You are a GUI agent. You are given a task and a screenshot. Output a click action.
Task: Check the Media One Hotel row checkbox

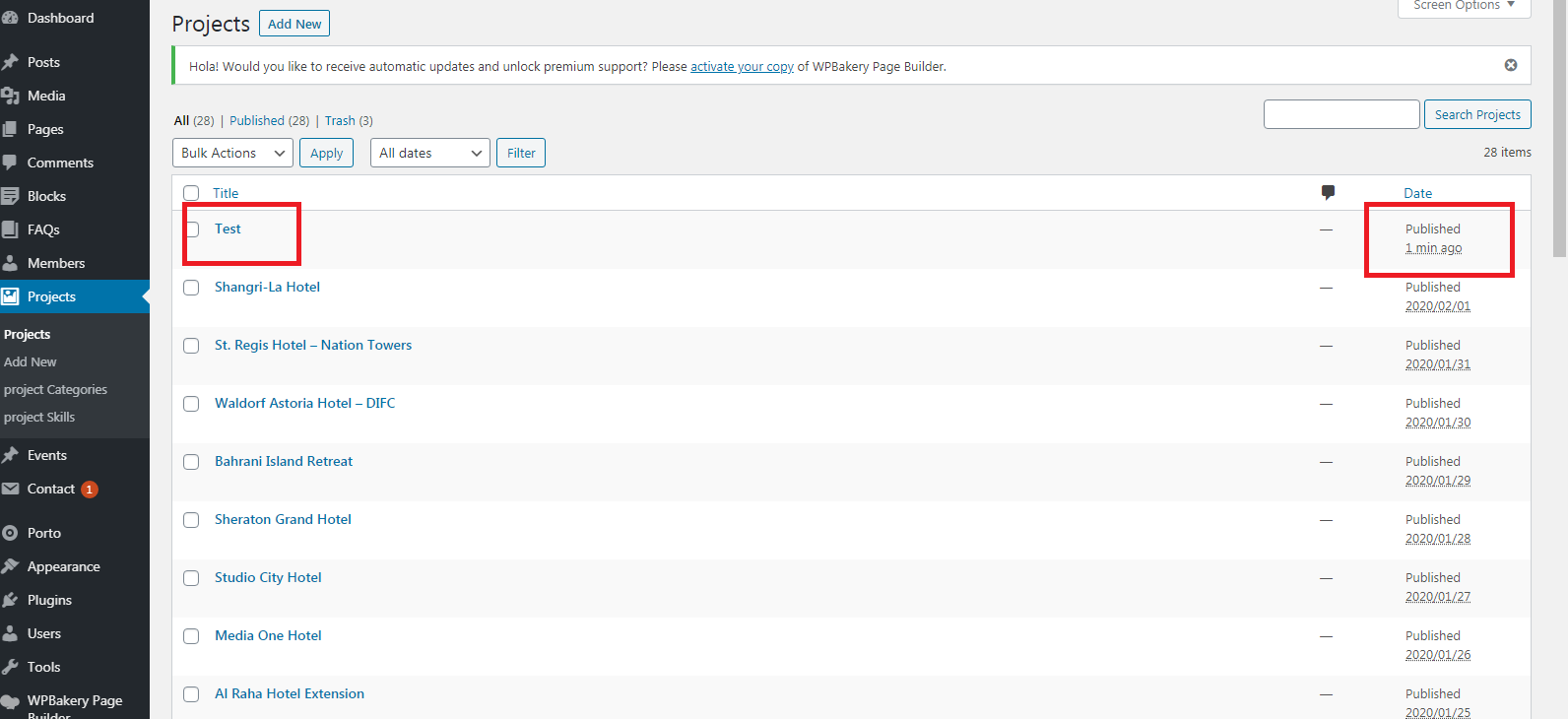(191, 636)
